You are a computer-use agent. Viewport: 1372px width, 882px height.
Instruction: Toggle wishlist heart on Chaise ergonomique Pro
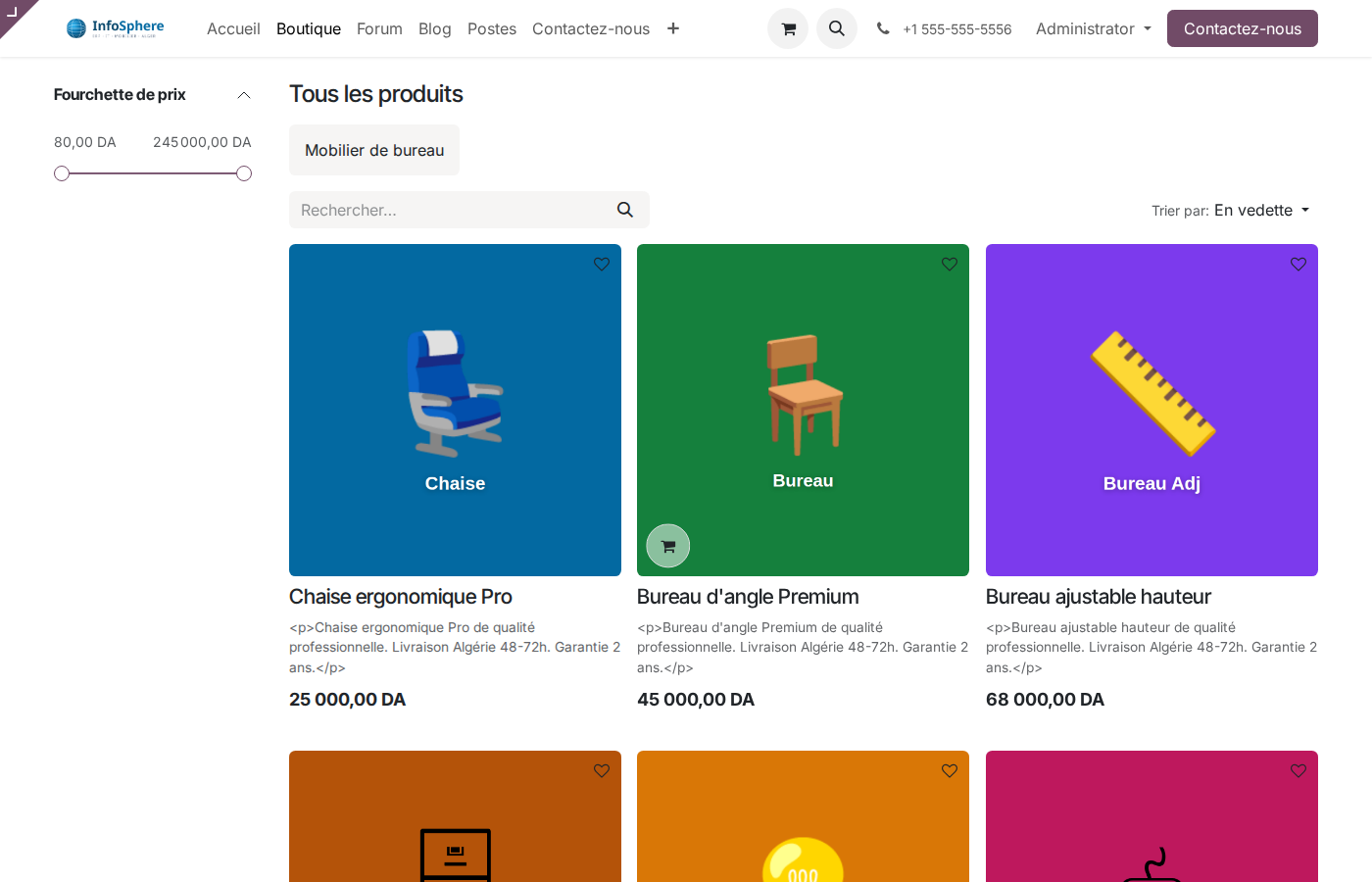(601, 263)
